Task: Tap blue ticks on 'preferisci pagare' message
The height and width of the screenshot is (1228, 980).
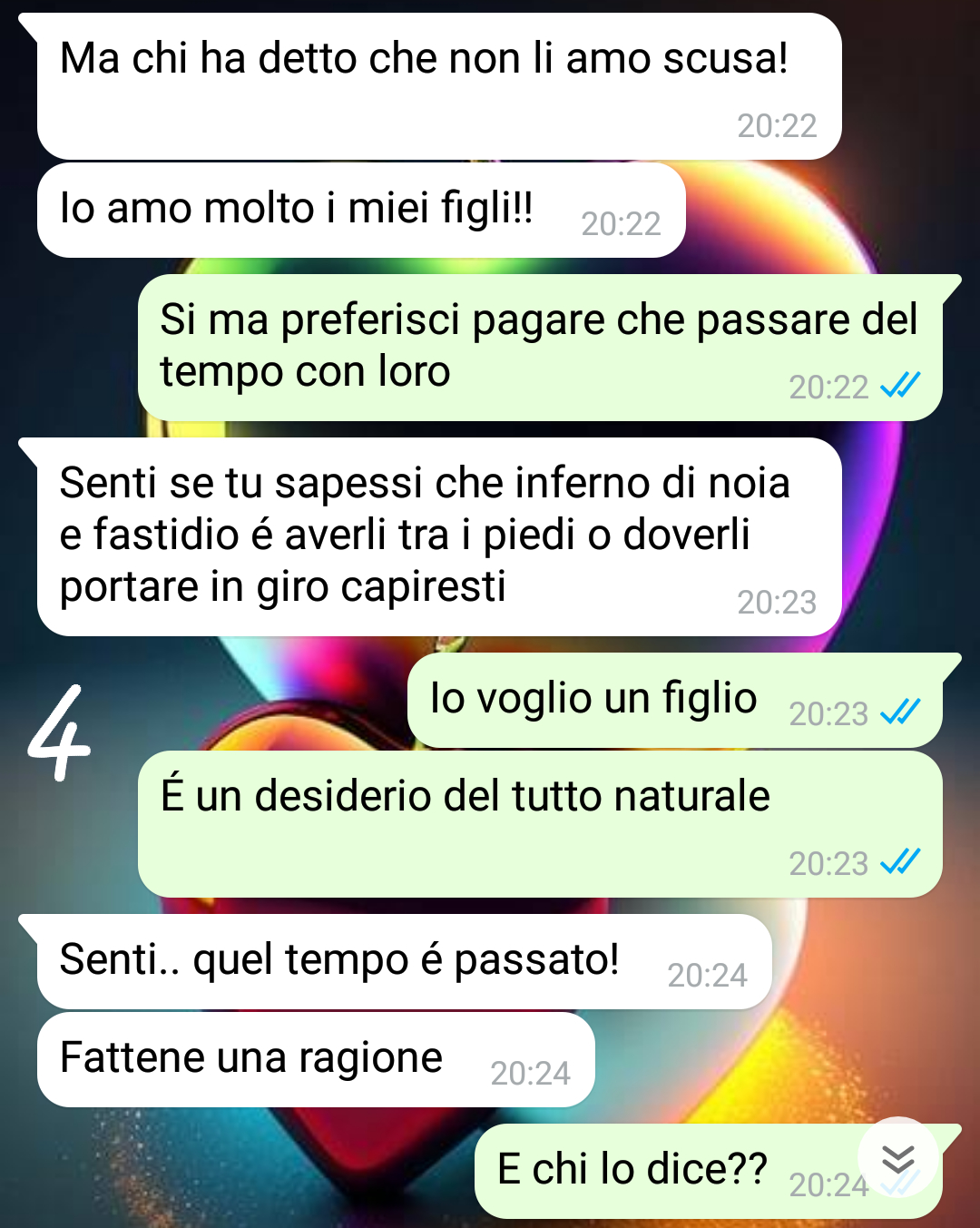Action: click(x=900, y=386)
